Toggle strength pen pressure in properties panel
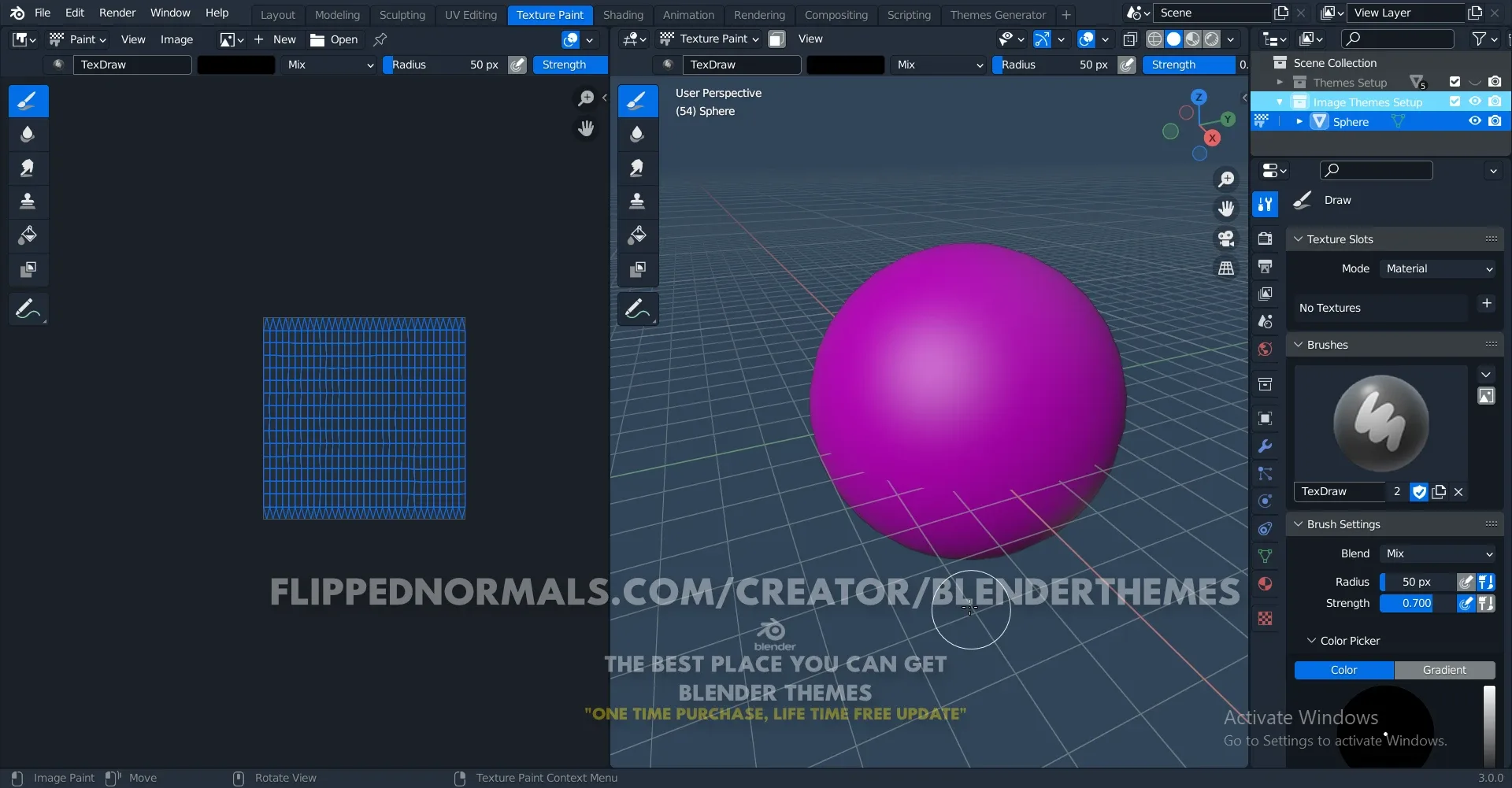Screen dimensions: 1512x788 [1466, 603]
